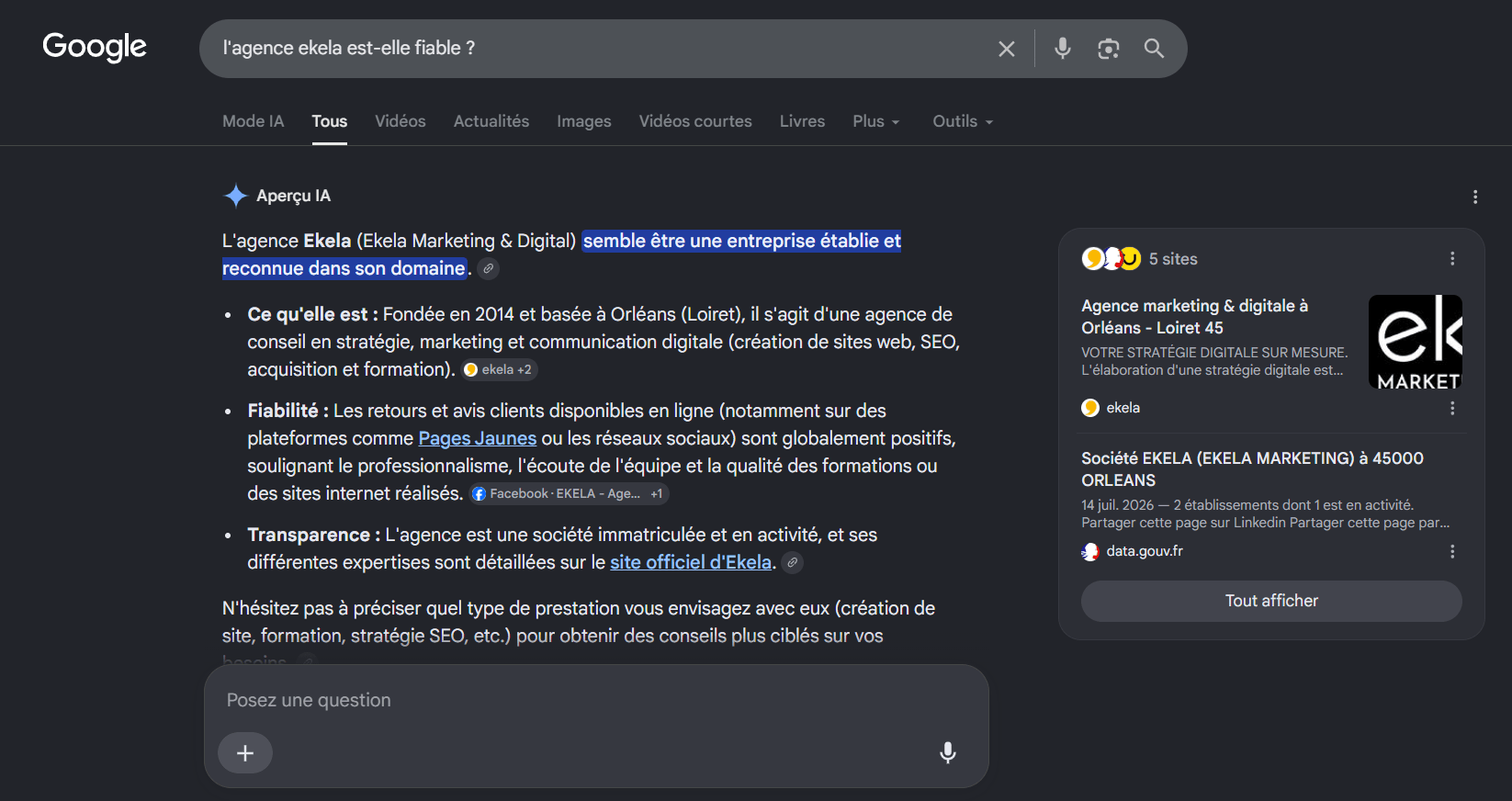Switch to the Vidéos tab
This screenshot has width=1512, height=801.
tap(401, 121)
